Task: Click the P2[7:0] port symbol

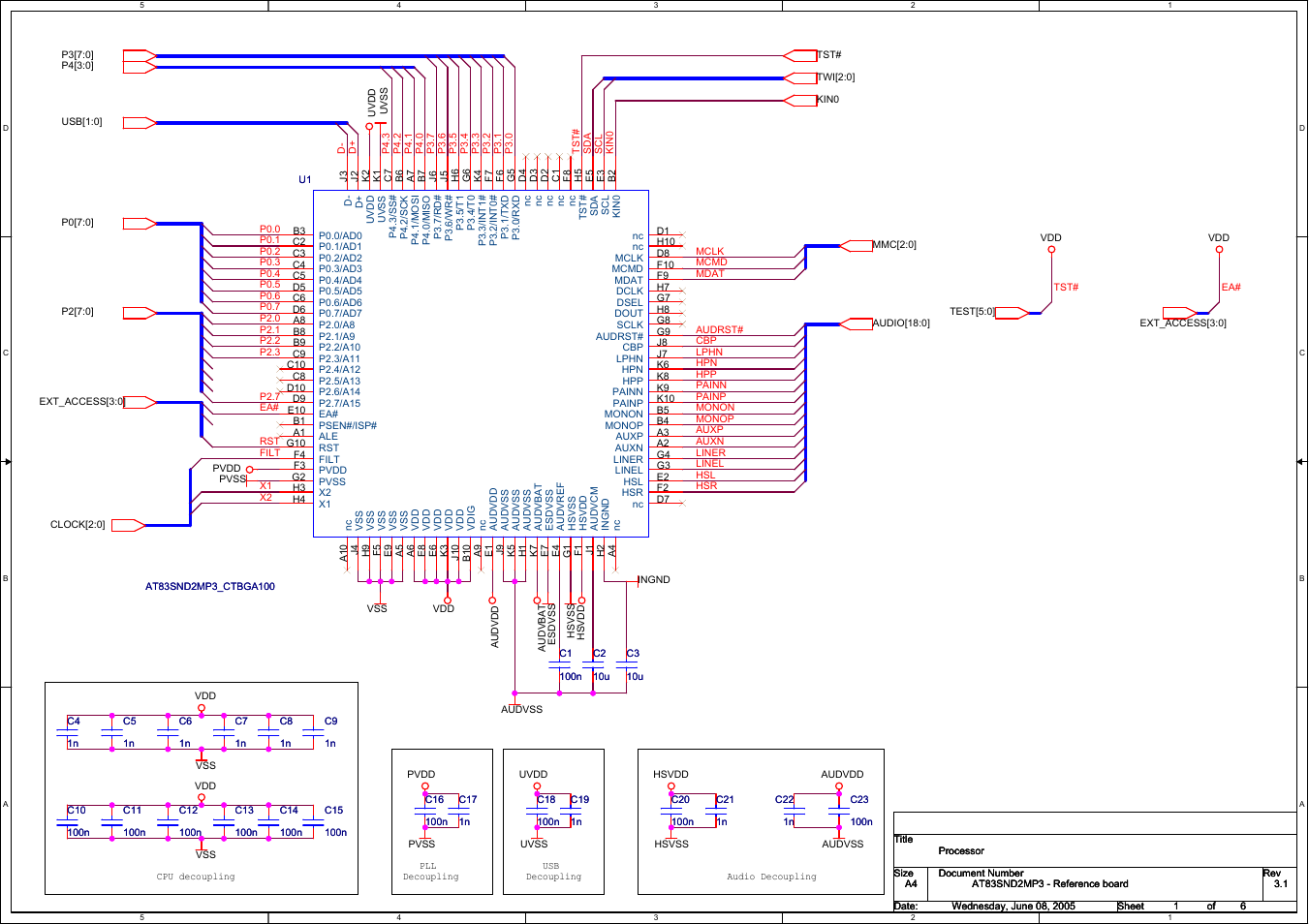Action: click(x=140, y=312)
